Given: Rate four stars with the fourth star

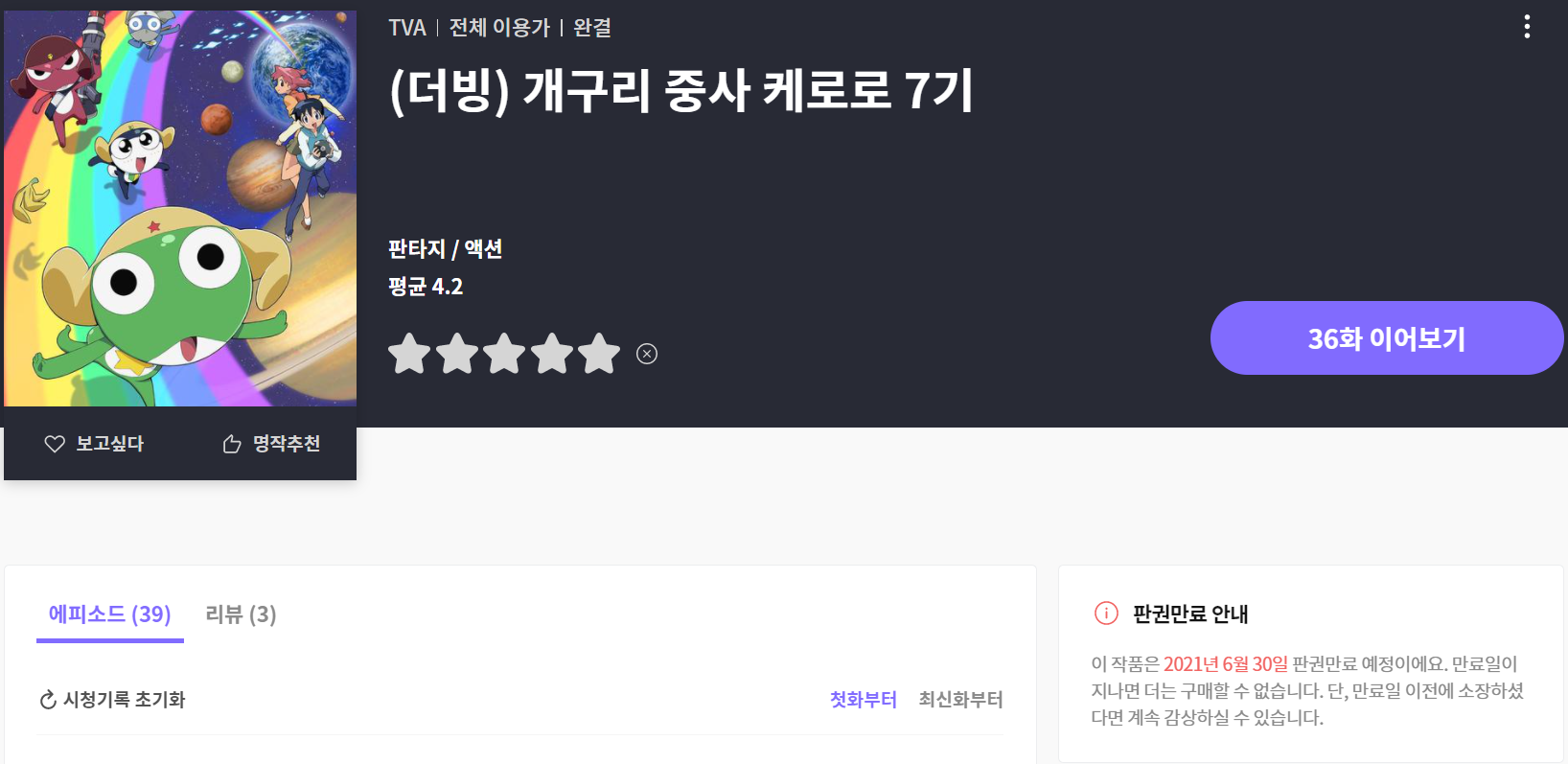Looking at the screenshot, I should coord(552,354).
